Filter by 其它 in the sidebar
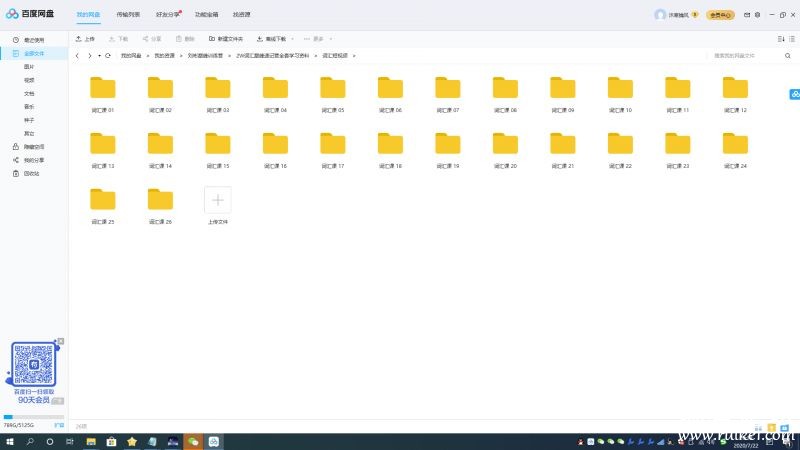 click(x=29, y=134)
